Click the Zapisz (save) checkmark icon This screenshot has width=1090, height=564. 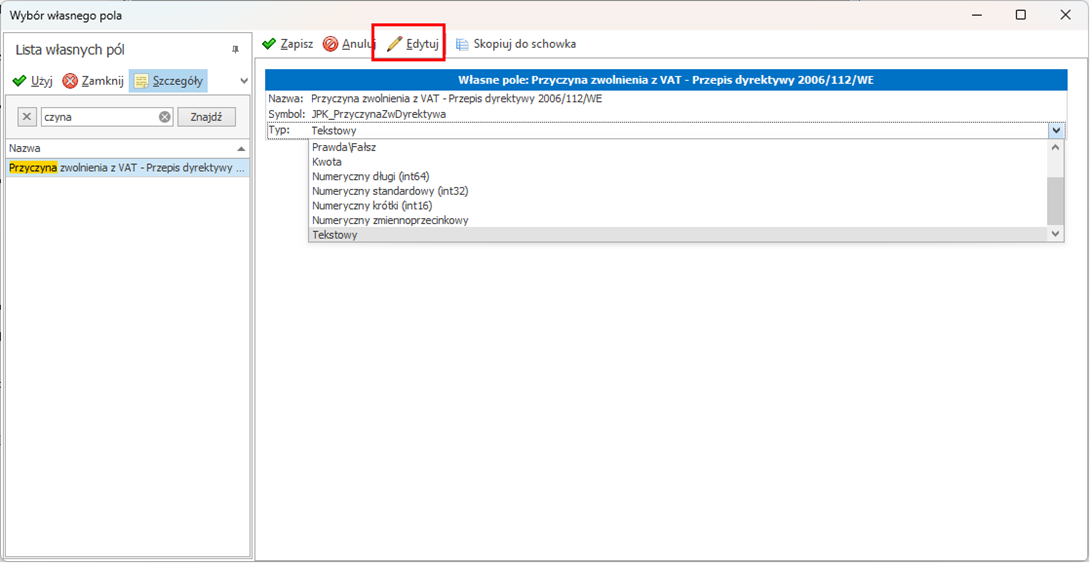coord(269,44)
